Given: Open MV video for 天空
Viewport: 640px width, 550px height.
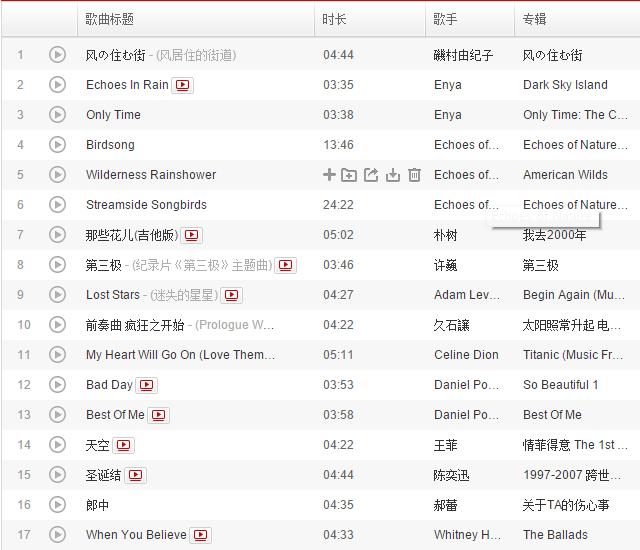Looking at the screenshot, I should [123, 445].
